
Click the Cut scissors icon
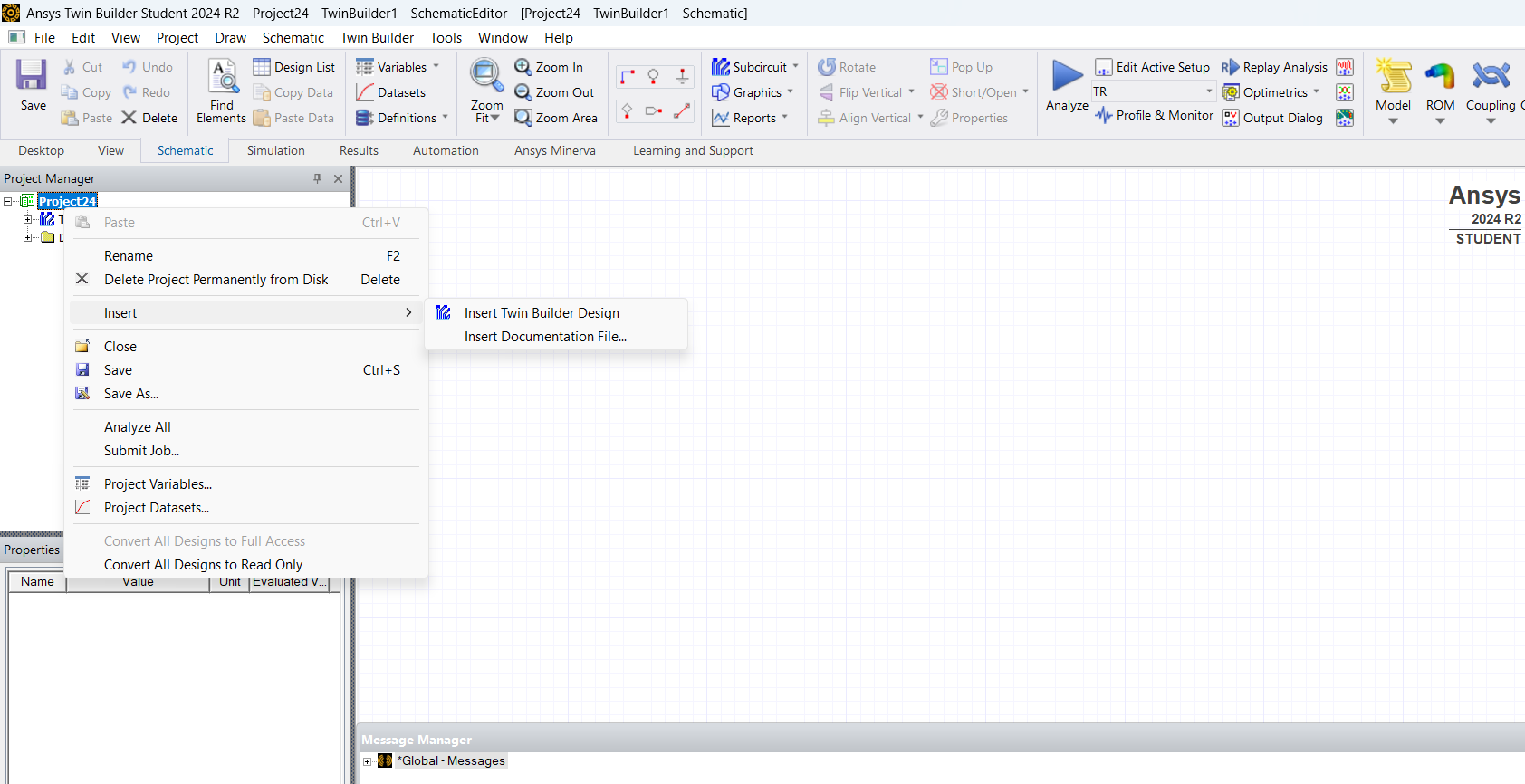(x=70, y=67)
